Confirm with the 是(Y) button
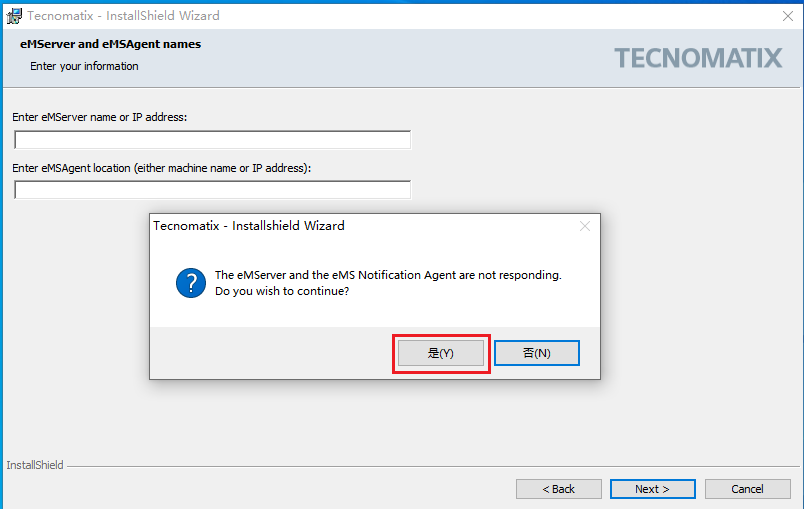This screenshot has width=804, height=509. click(441, 353)
